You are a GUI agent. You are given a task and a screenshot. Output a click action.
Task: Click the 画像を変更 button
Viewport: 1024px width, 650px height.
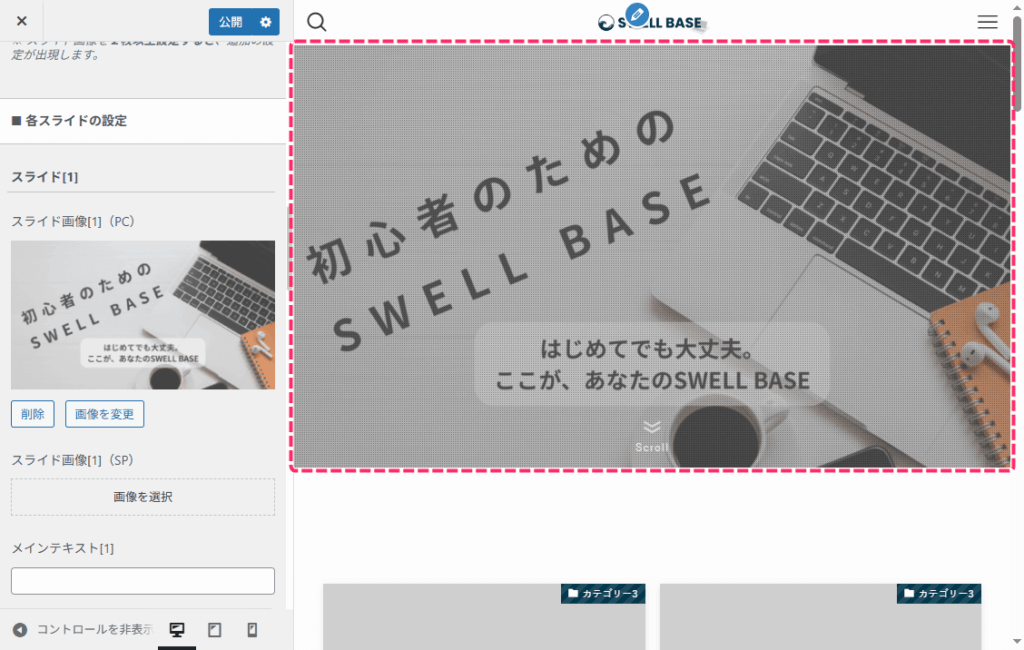(x=104, y=414)
